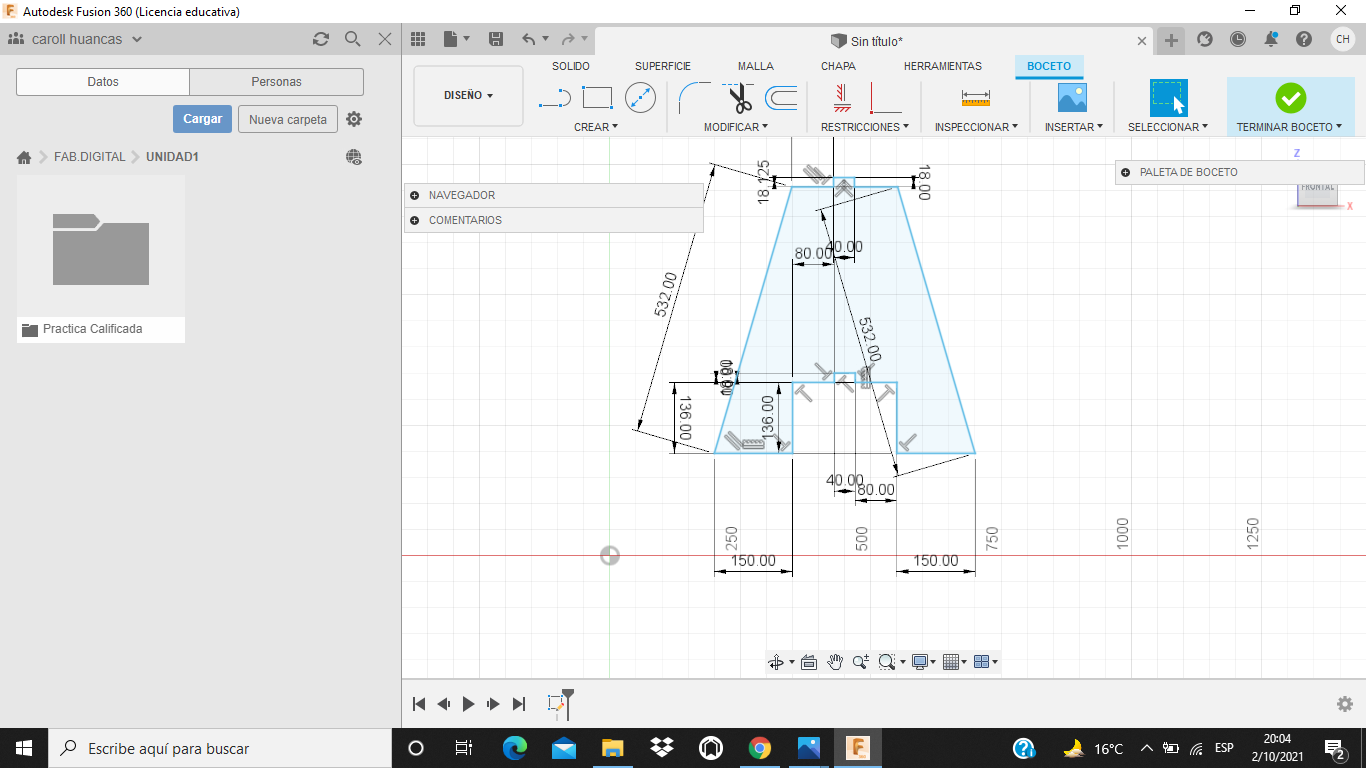Select the Line tool in Crear
This screenshot has height=768, width=1366.
click(x=554, y=98)
